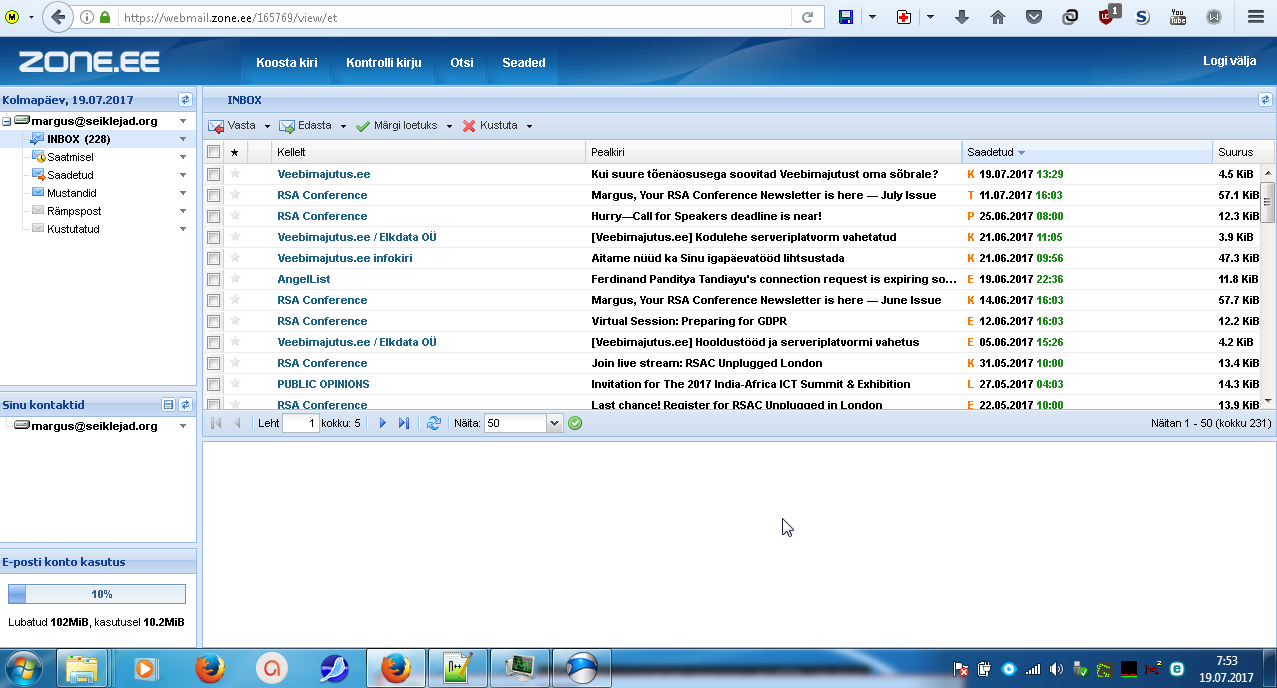The image size is (1277, 688).
Task: Click the volume icon in the system tray
Action: [1057, 669]
